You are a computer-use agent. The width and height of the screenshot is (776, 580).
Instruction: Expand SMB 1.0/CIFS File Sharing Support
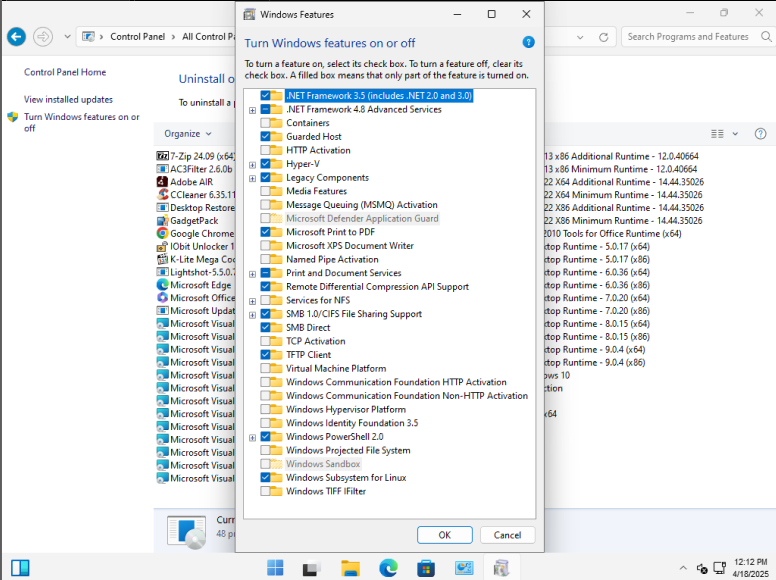pos(252,315)
